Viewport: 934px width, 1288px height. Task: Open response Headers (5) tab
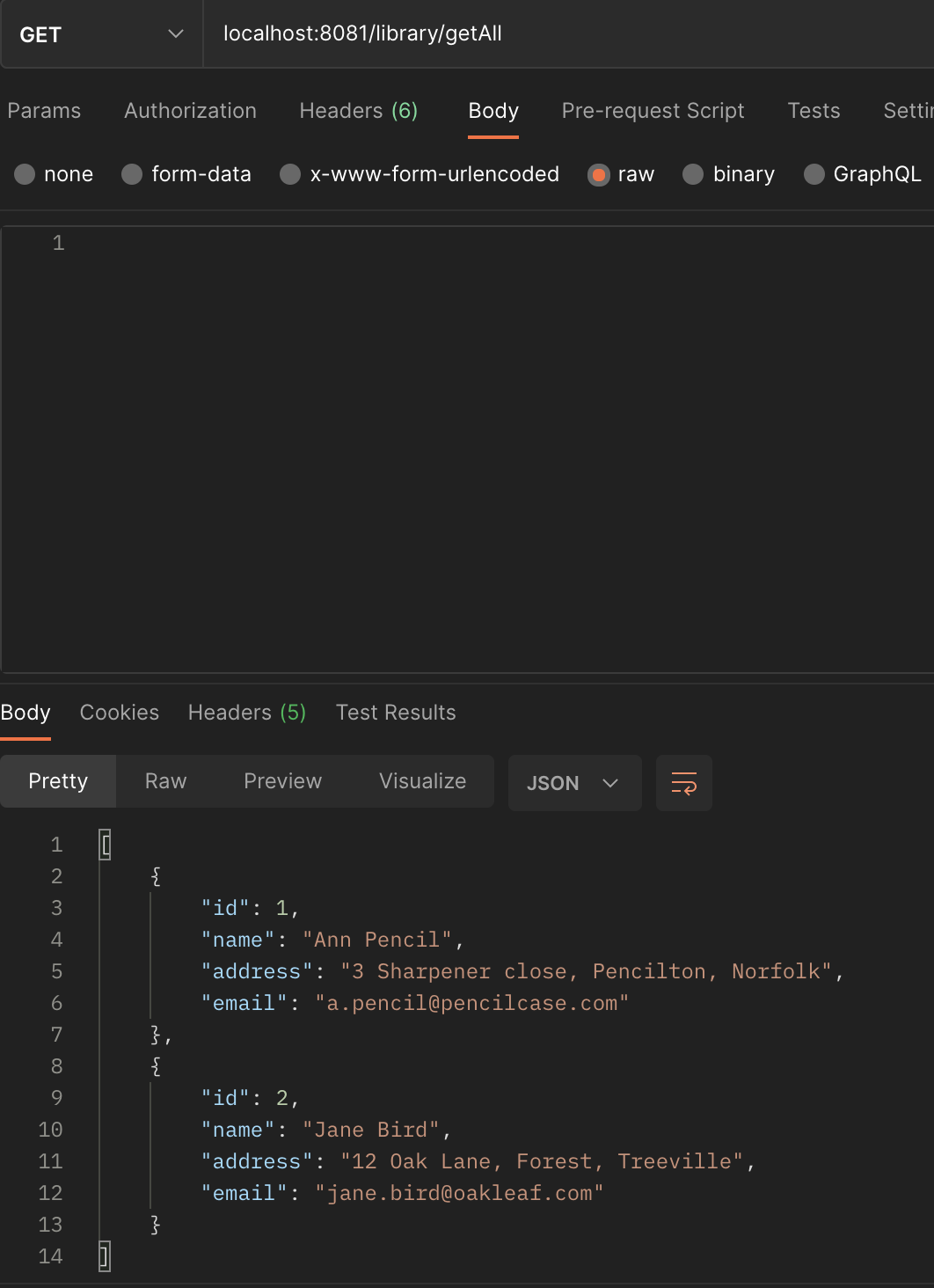[247, 713]
